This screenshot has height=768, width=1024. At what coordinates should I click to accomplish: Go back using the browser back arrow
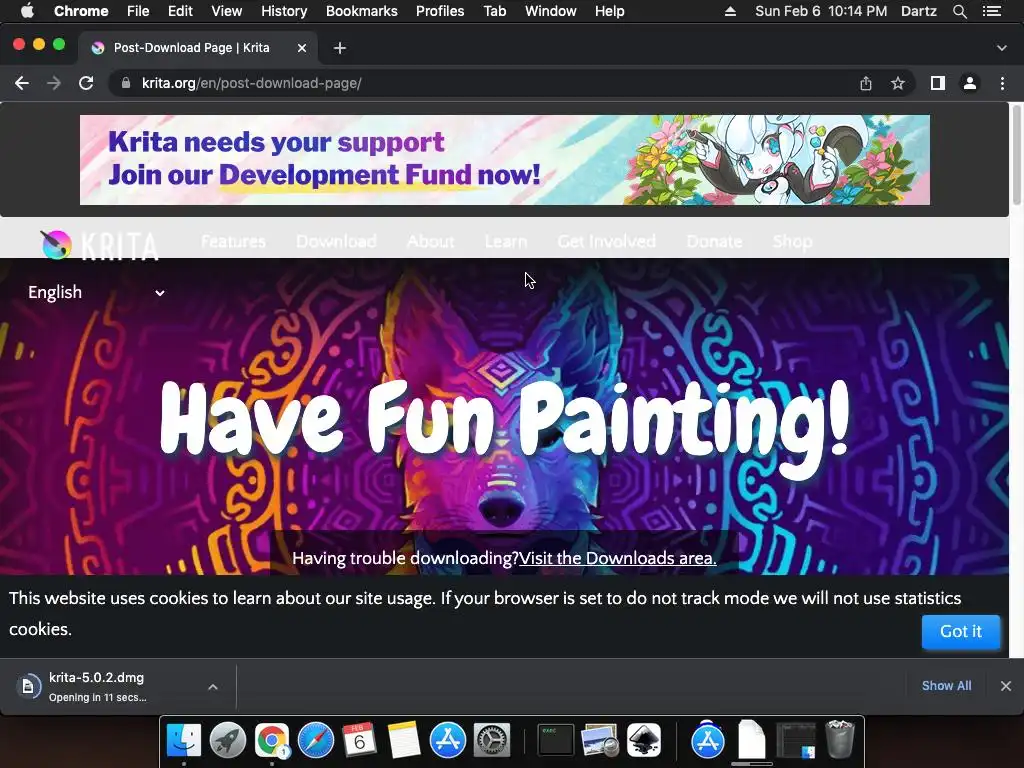pos(22,84)
